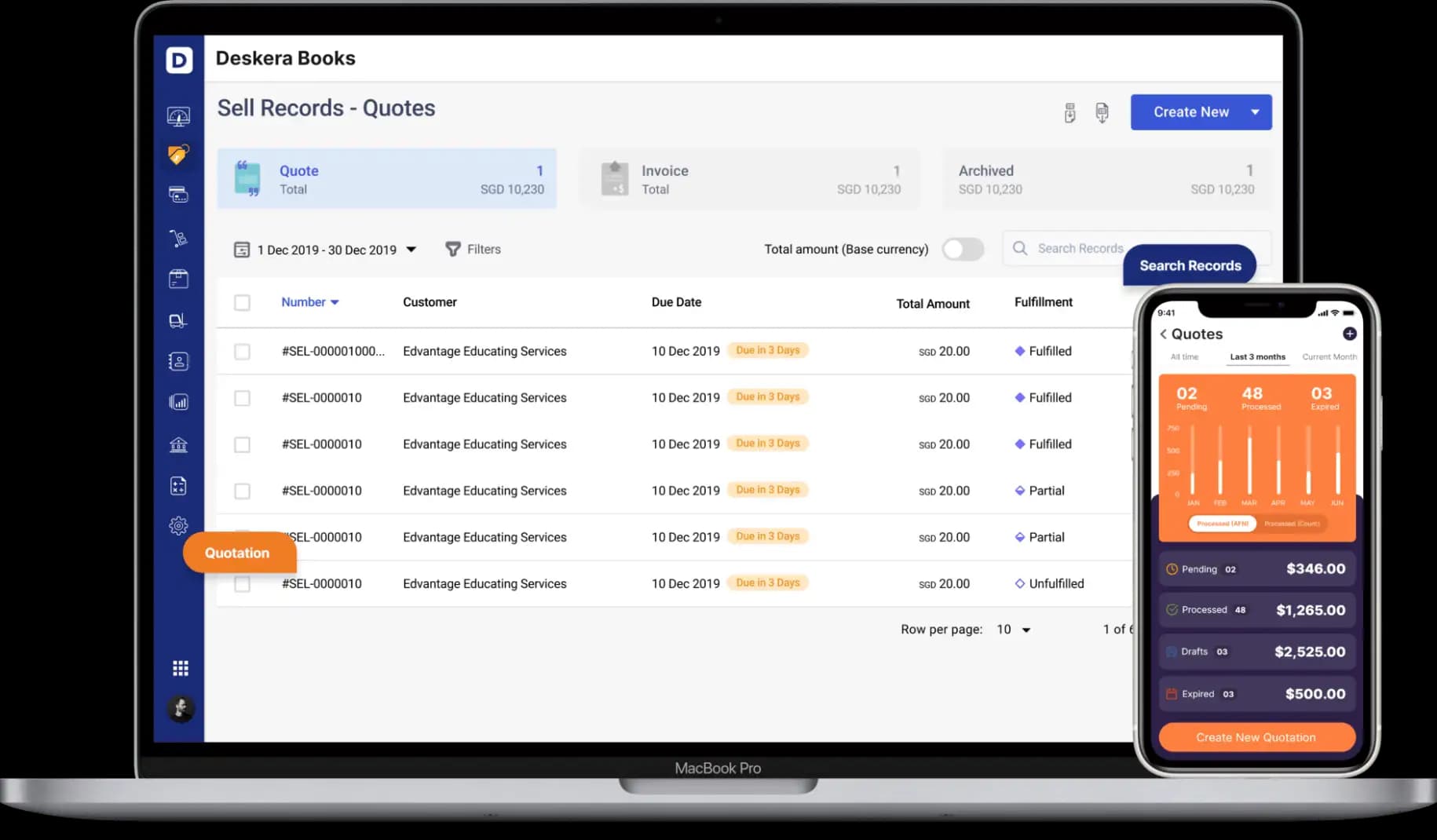Open the Row per page dropdown showing 10

tap(1014, 630)
